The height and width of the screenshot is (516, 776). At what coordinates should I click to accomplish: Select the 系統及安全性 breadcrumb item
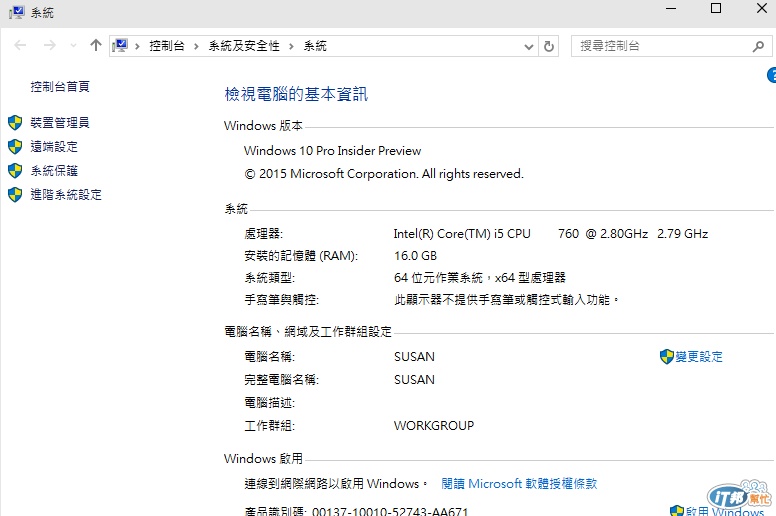point(244,46)
